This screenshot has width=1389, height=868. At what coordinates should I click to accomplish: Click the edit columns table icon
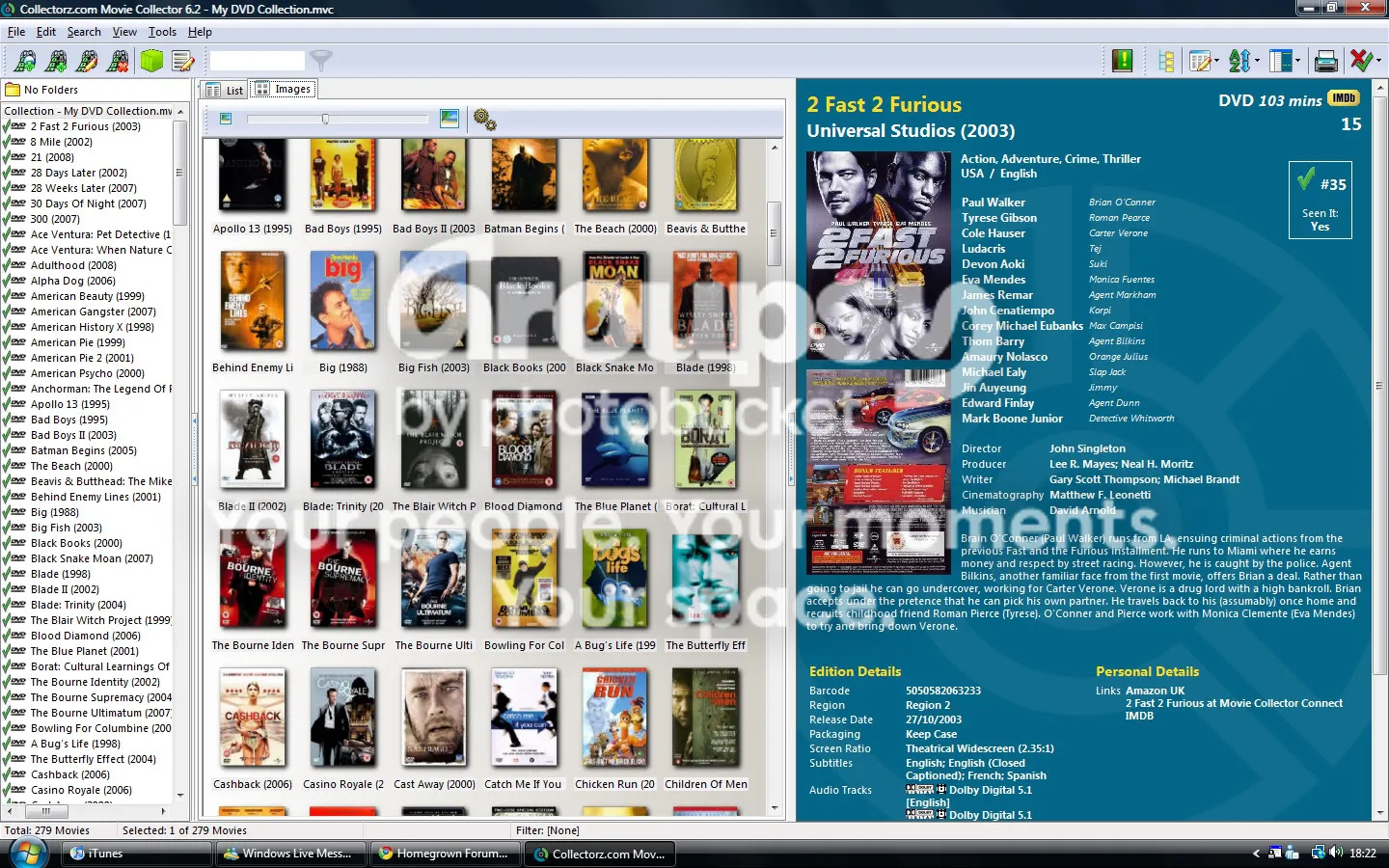pos(1199,61)
